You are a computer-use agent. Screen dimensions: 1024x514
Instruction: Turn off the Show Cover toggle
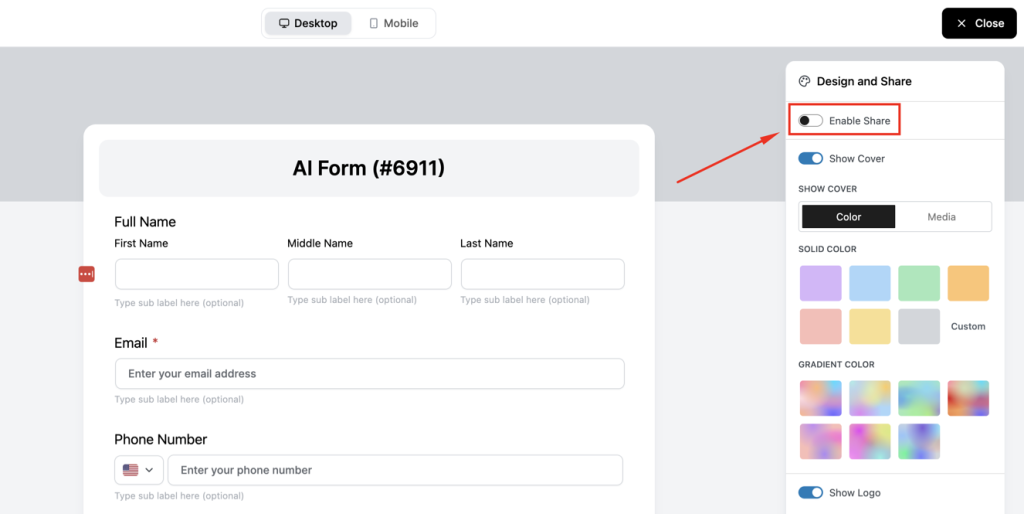coord(810,159)
